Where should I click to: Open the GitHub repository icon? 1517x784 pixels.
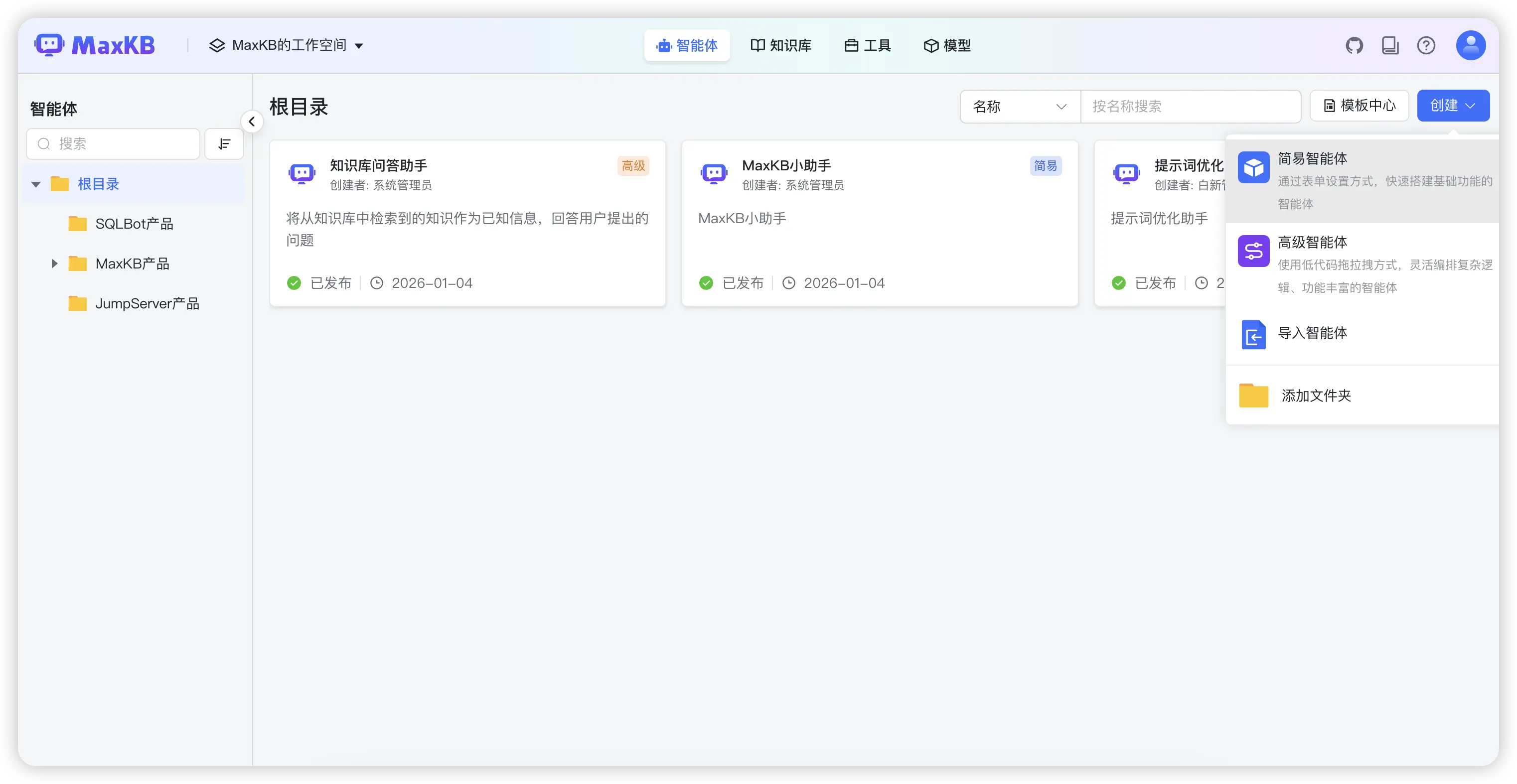click(1355, 45)
